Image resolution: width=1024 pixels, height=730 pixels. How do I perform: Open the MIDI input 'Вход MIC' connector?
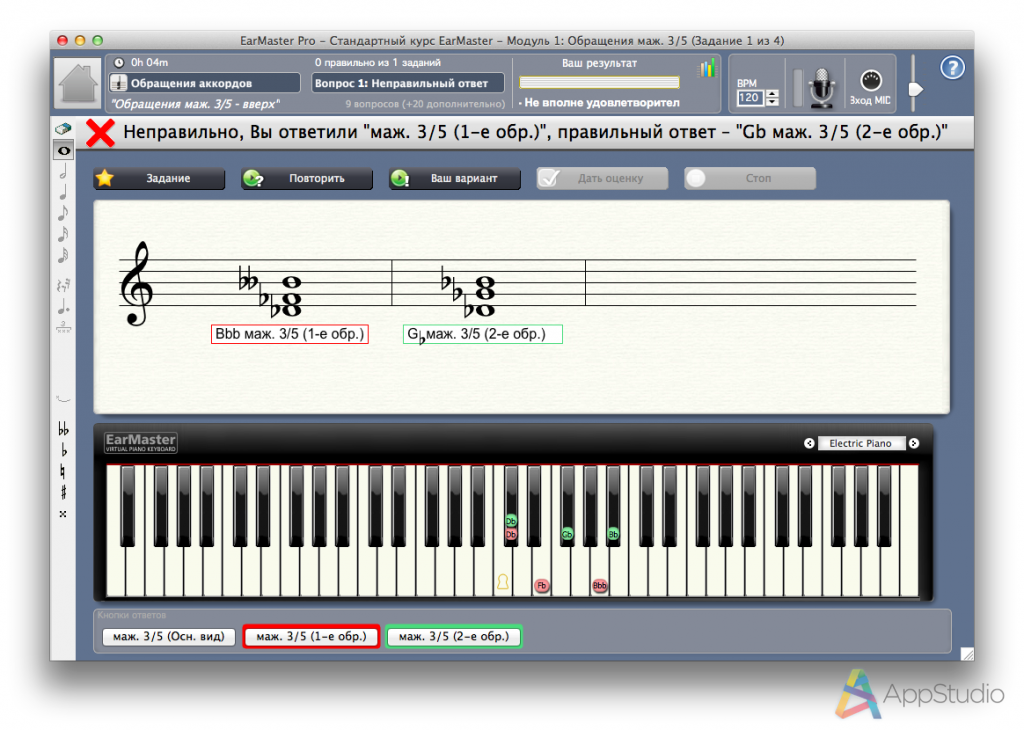871,87
